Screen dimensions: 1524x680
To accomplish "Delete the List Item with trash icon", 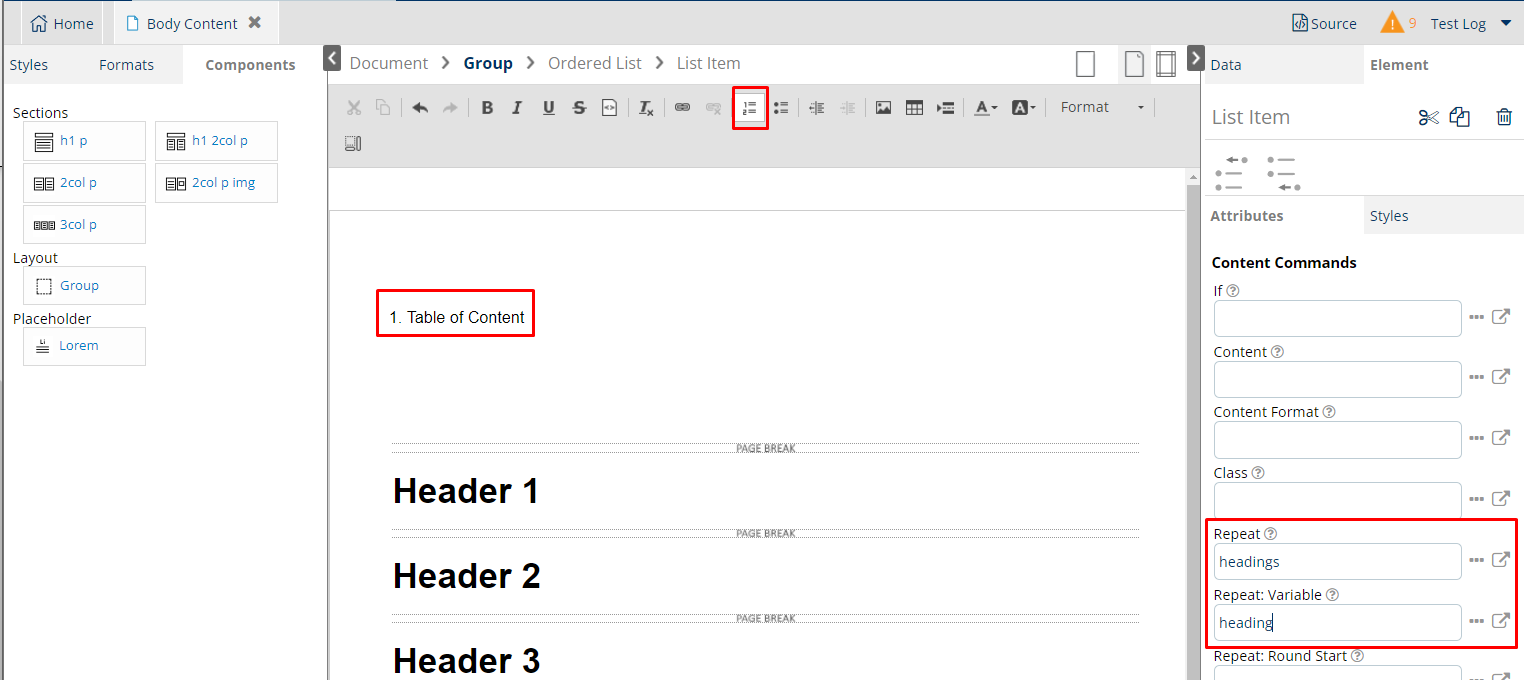I will coord(1504,117).
